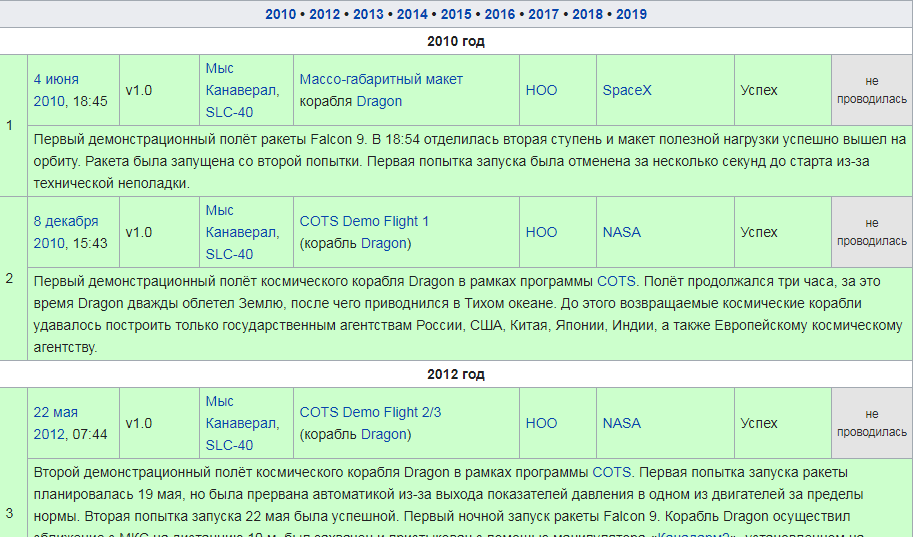
Task: Select v1.0 cell in the 8 декабря row
Action: pyautogui.click(x=159, y=232)
